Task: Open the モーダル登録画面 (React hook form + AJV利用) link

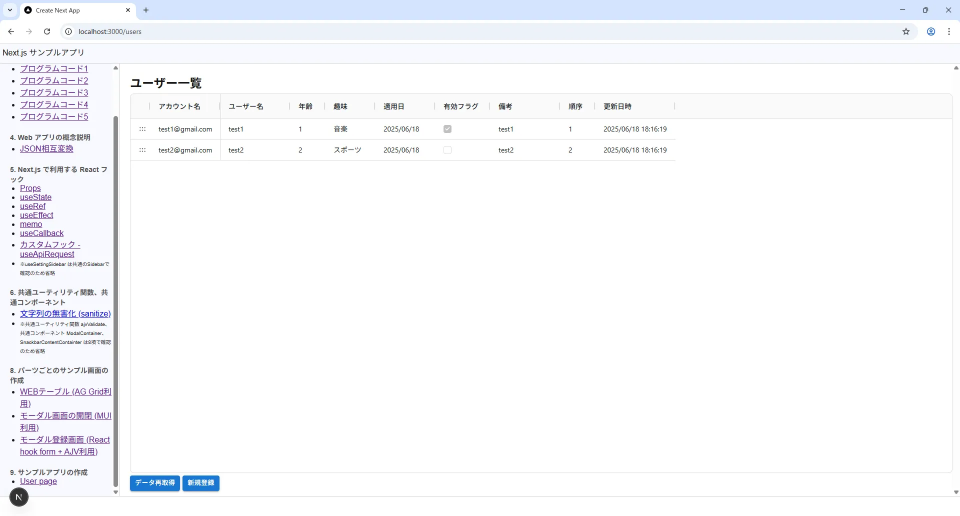Action: [x=65, y=446]
